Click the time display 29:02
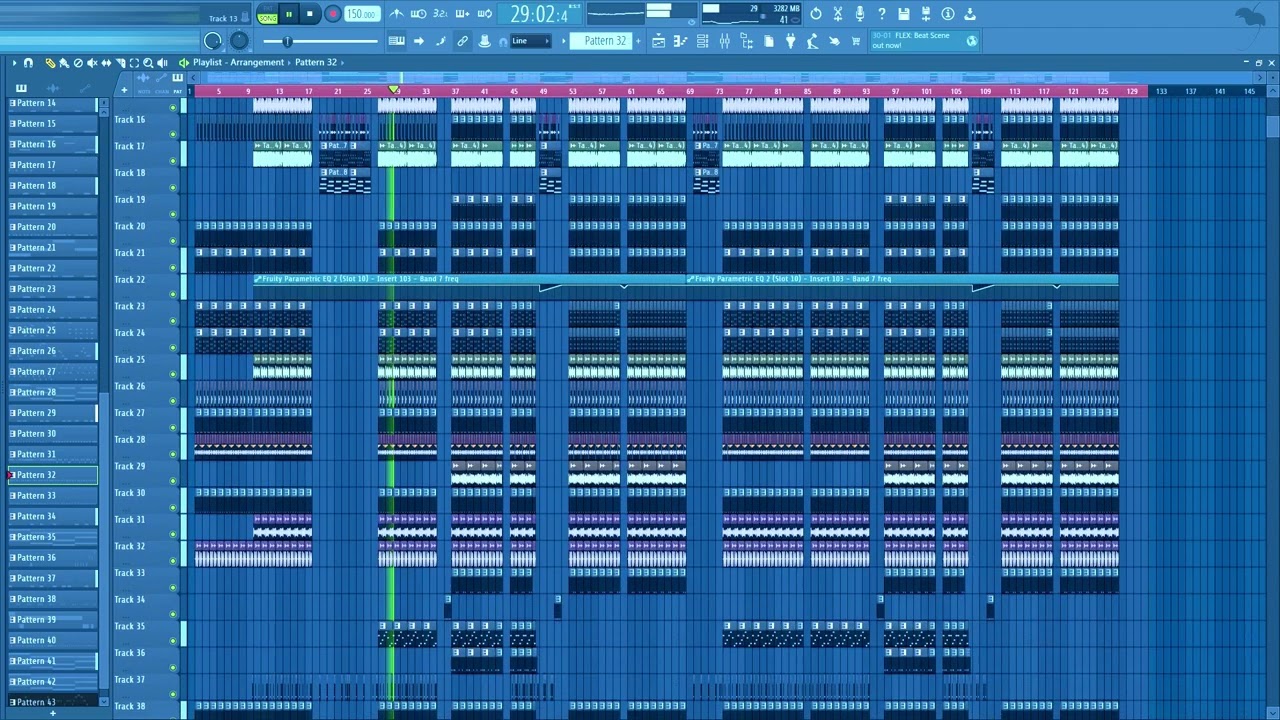The width and height of the screenshot is (1280, 720). coord(538,14)
